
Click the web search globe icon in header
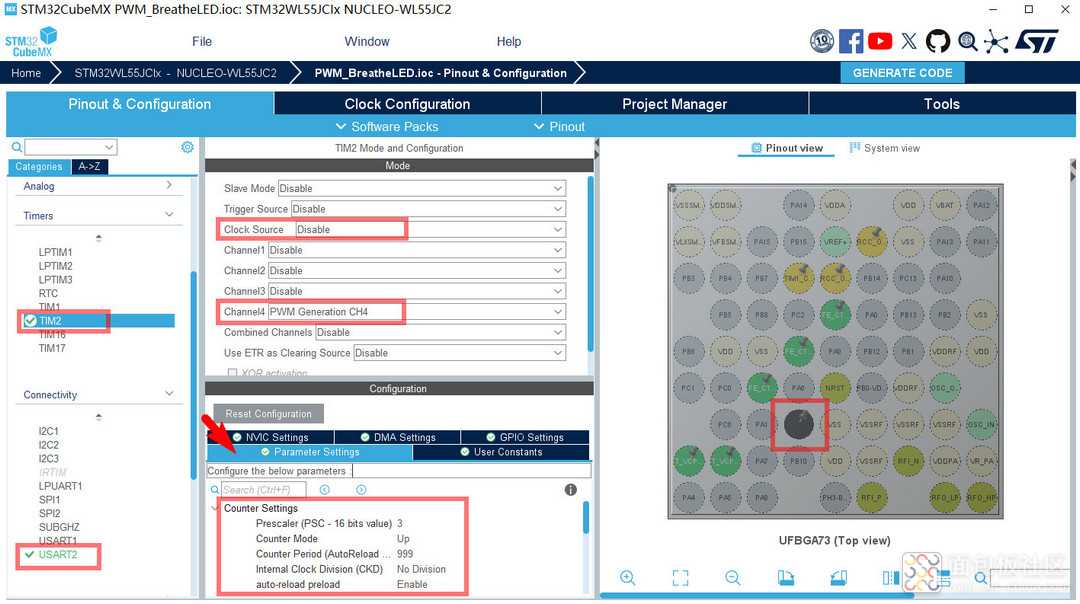point(967,41)
